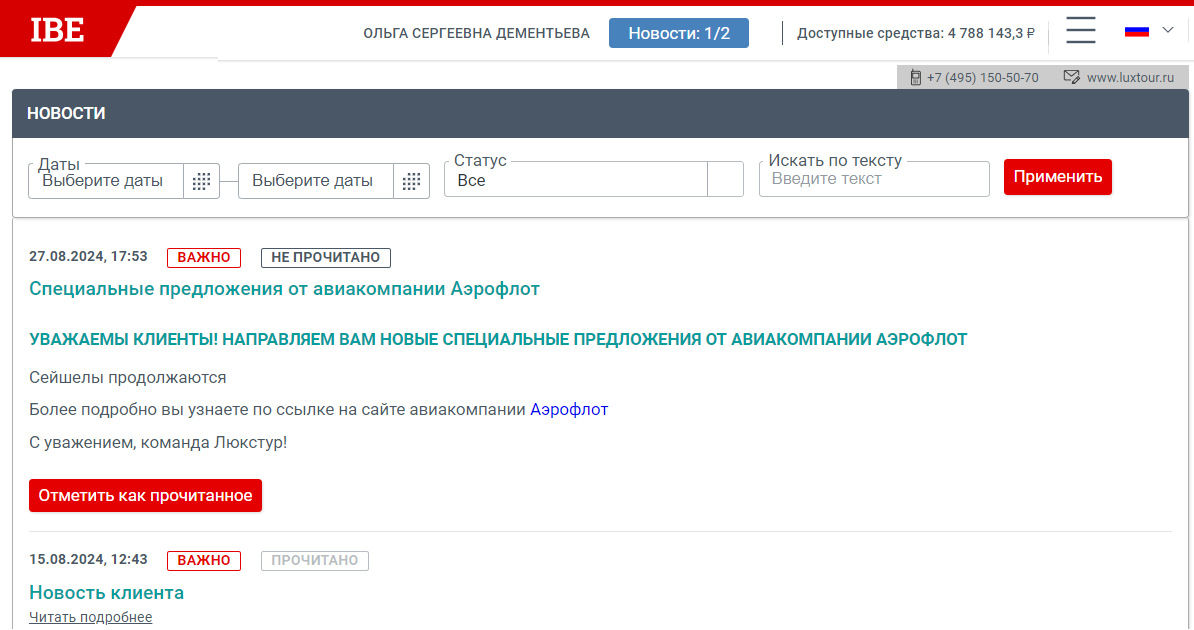
Task: Open Читать подробнее link
Action: click(90, 617)
